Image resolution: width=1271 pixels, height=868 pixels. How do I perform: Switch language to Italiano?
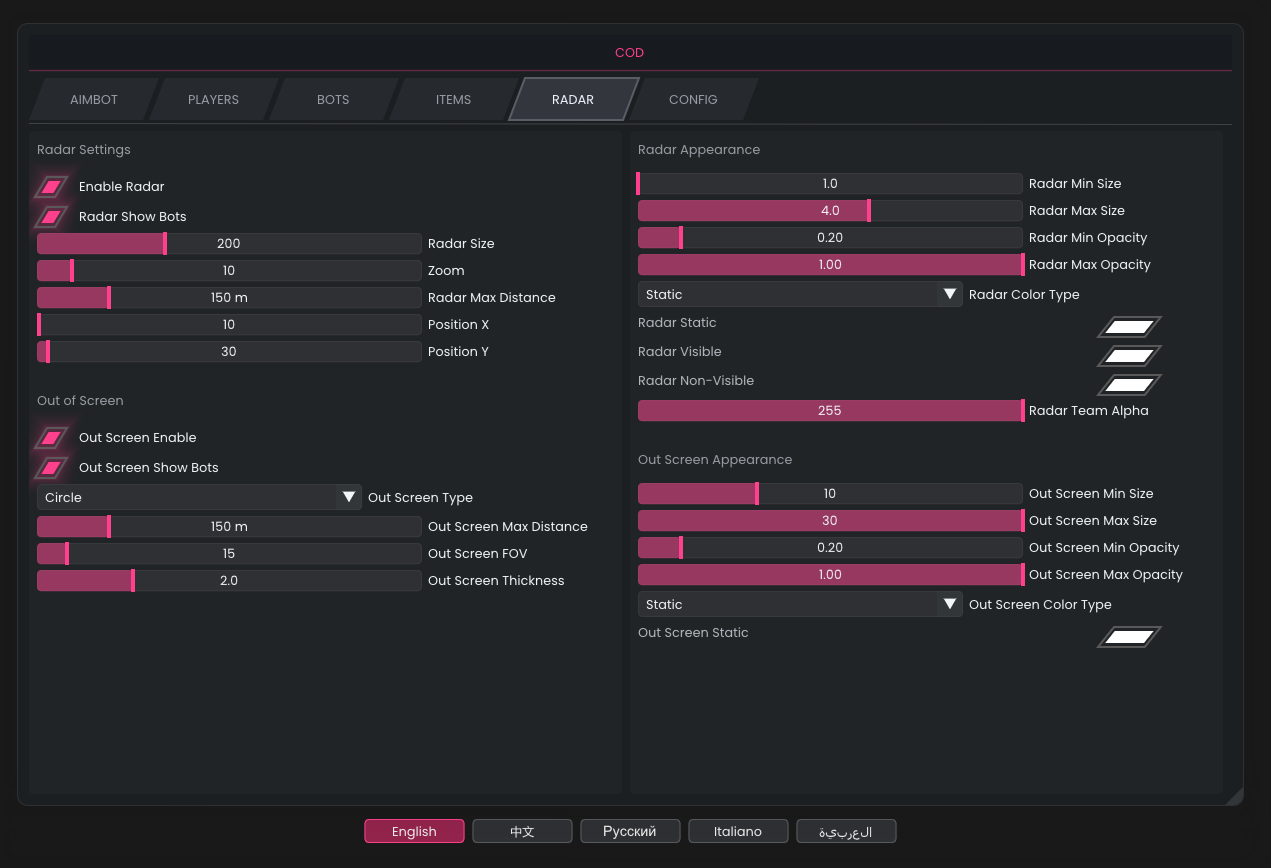[x=738, y=832]
